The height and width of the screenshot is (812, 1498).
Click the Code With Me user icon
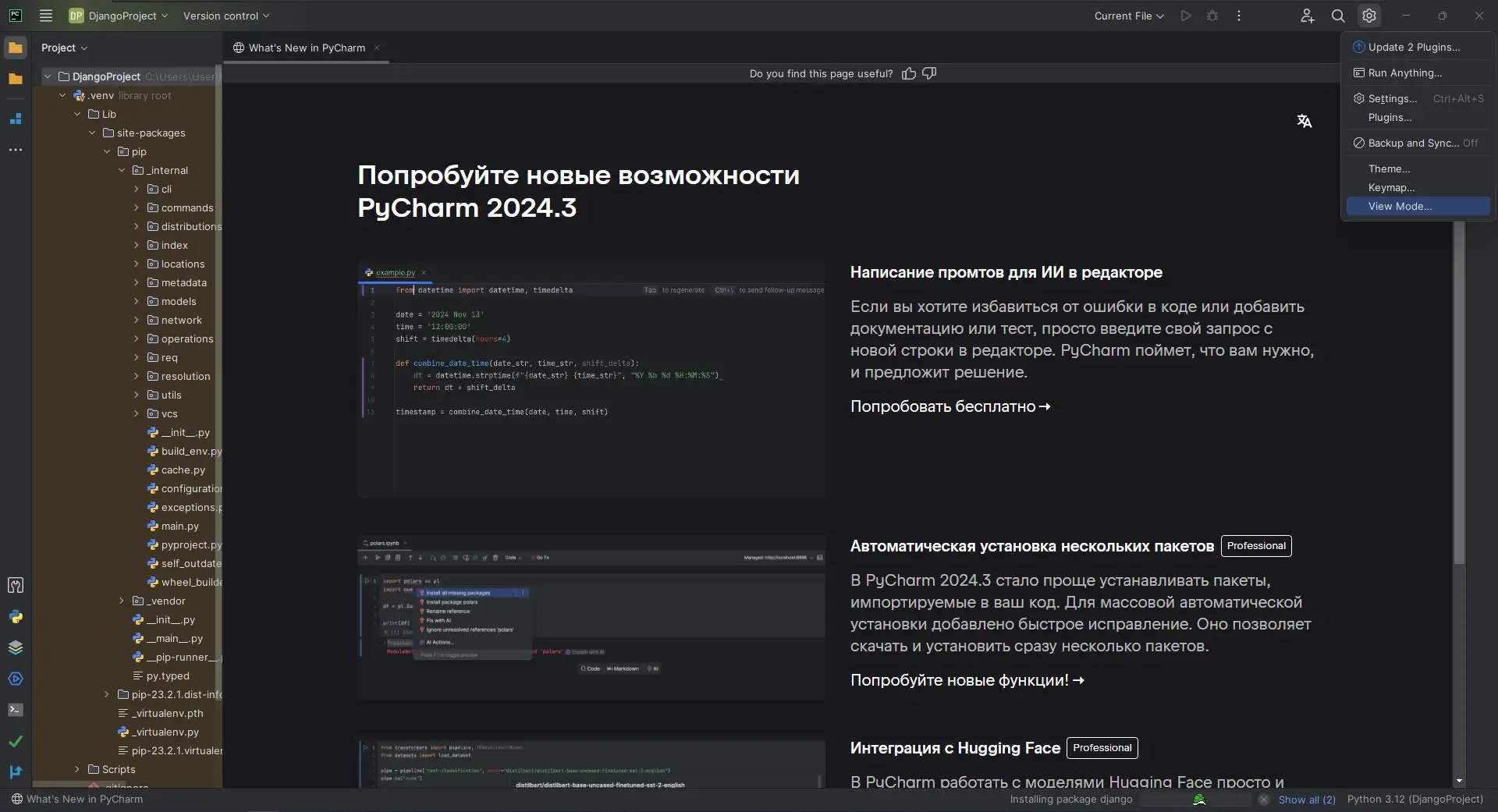click(x=1307, y=16)
